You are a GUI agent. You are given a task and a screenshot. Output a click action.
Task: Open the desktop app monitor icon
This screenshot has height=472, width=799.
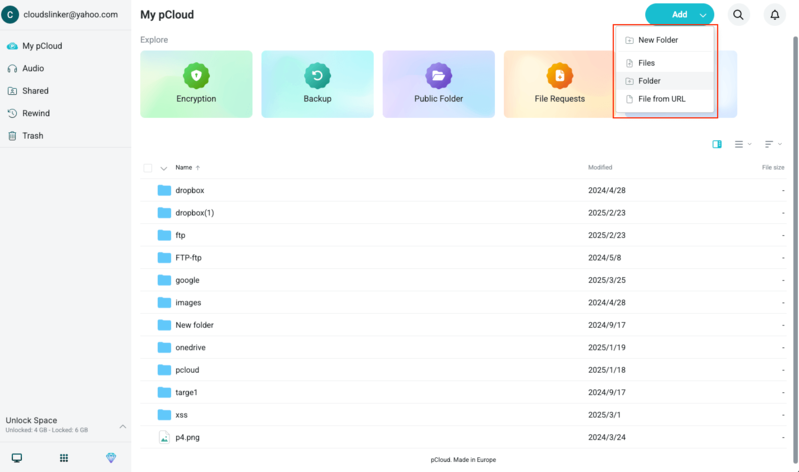17,458
